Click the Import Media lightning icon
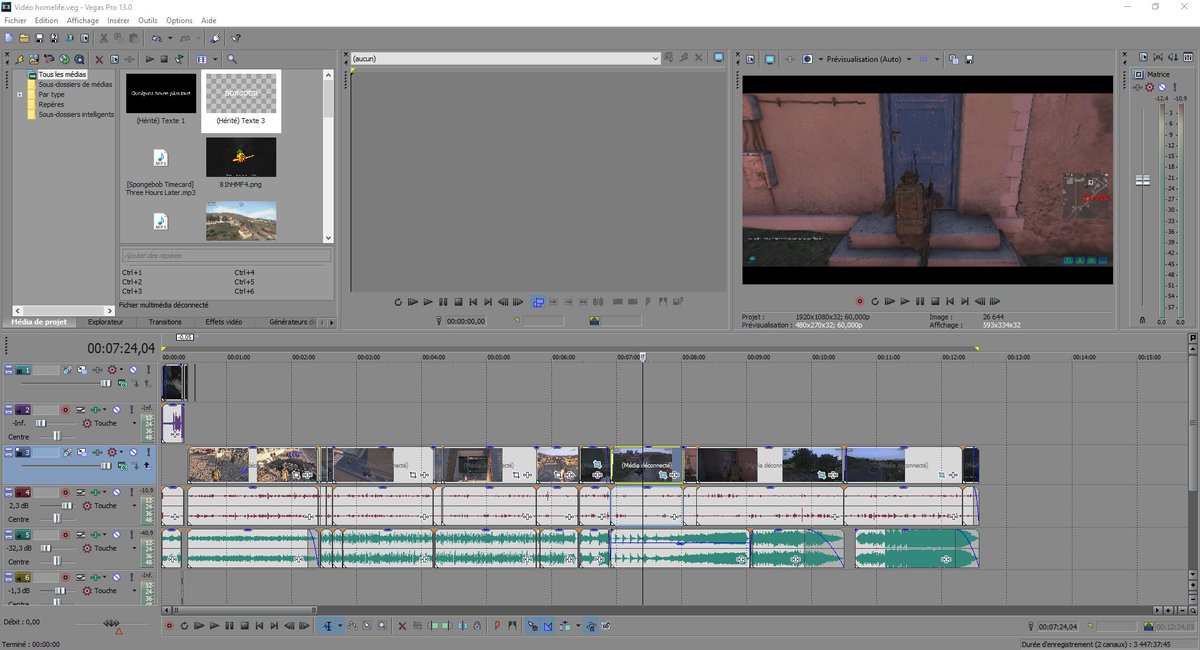Image resolution: width=1200 pixels, height=650 pixels. click(x=19, y=59)
